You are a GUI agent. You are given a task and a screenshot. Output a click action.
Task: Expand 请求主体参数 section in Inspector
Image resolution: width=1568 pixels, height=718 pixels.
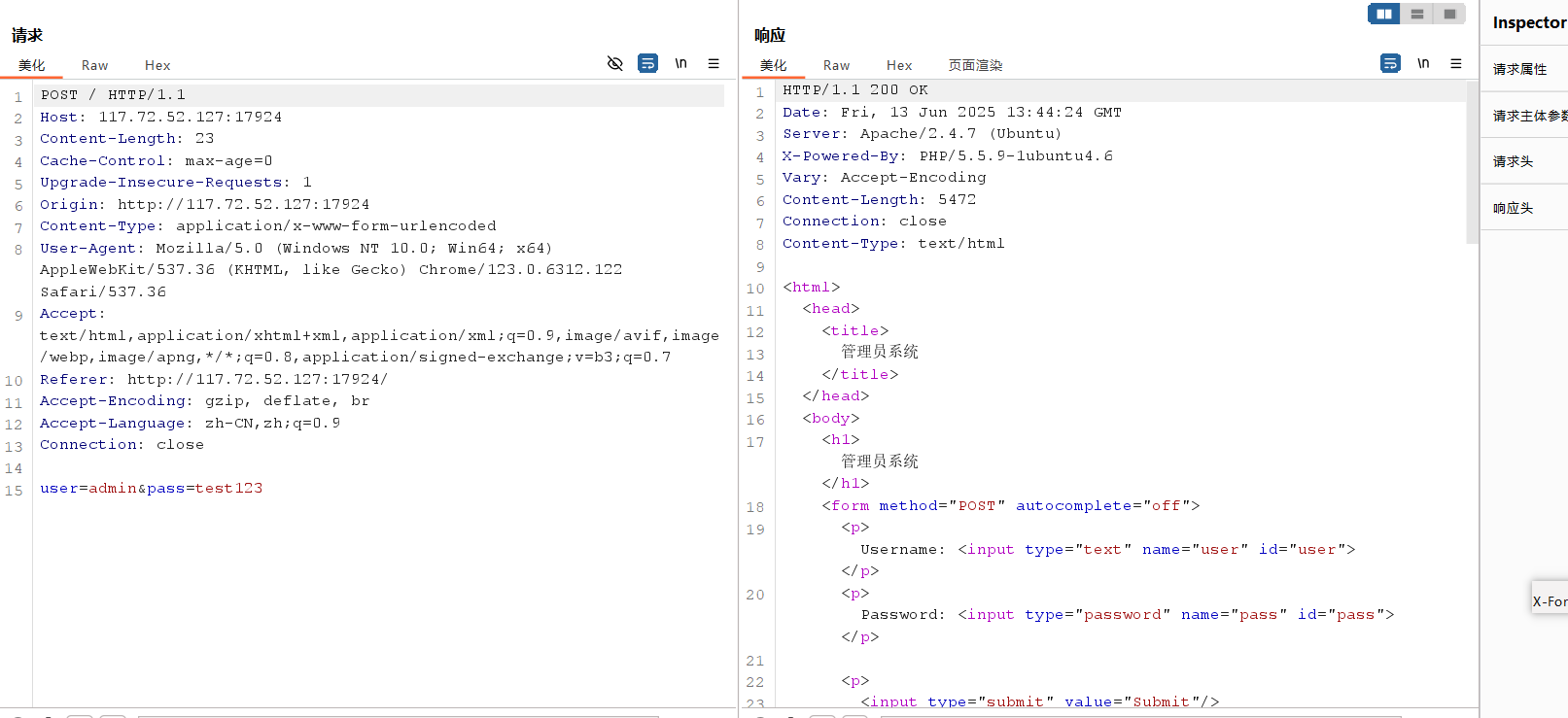point(1528,116)
